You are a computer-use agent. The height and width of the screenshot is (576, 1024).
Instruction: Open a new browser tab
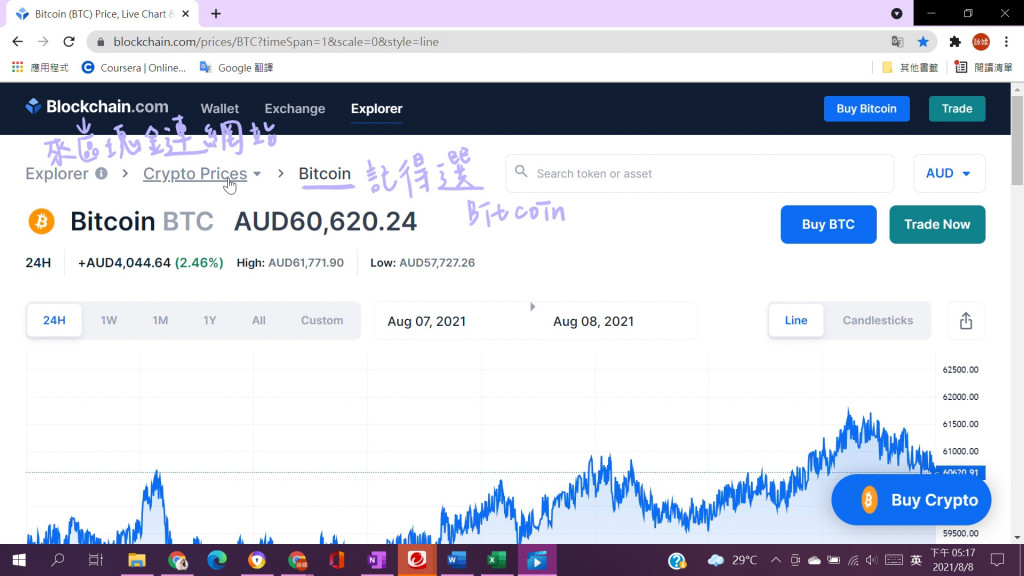pyautogui.click(x=216, y=14)
